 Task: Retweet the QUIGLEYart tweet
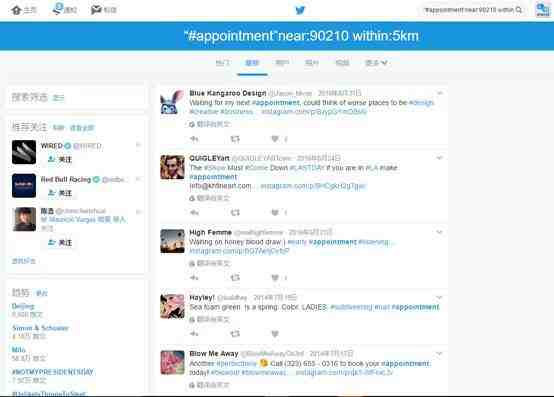[x=235, y=212]
